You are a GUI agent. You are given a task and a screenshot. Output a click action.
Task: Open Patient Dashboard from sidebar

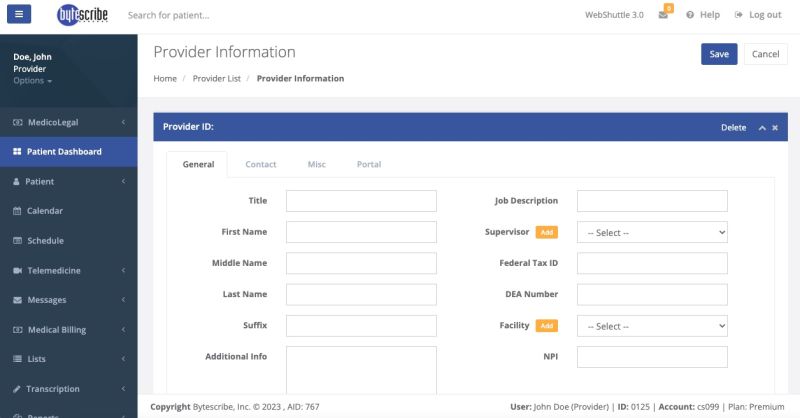click(x=64, y=152)
